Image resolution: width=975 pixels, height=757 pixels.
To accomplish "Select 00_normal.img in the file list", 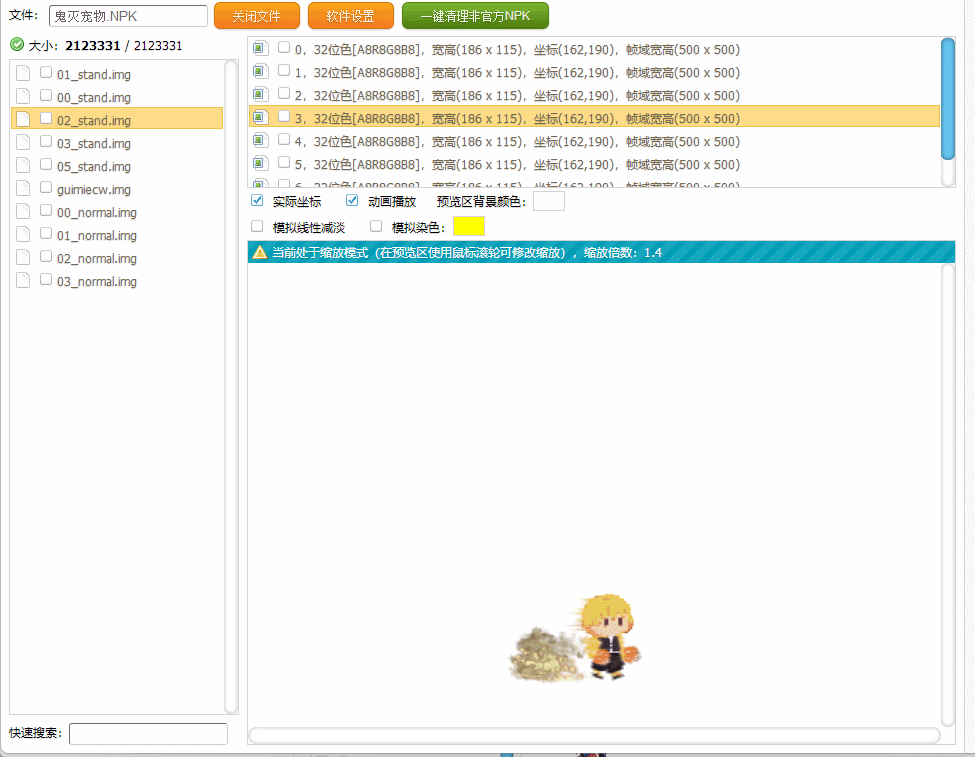I will (x=117, y=211).
